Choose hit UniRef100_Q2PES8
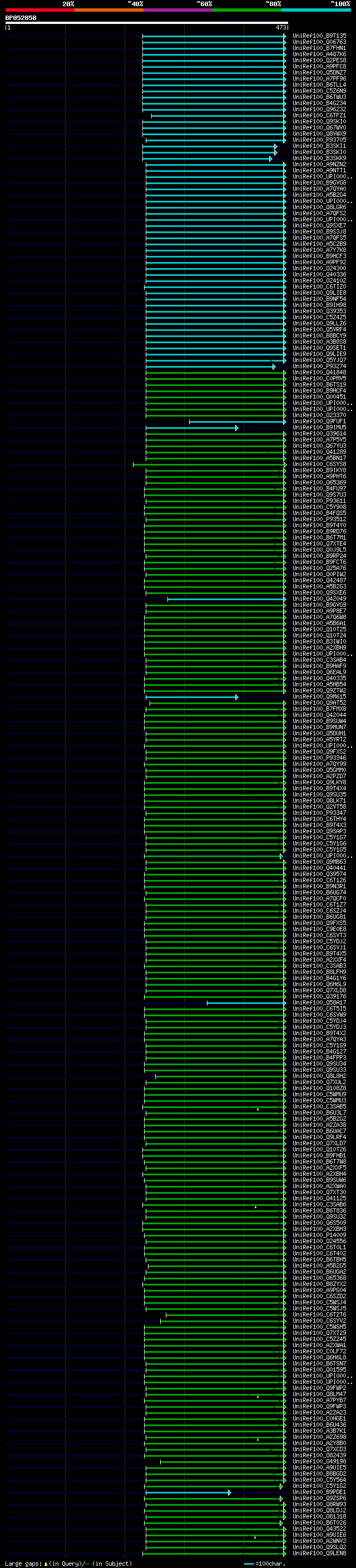 coord(319,60)
